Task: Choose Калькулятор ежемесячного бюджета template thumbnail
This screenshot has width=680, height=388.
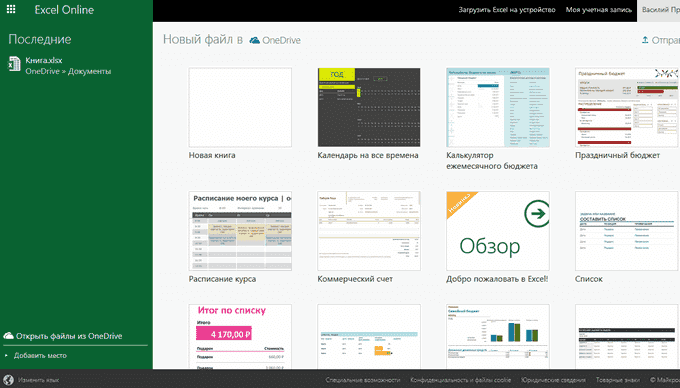Action: point(497,107)
